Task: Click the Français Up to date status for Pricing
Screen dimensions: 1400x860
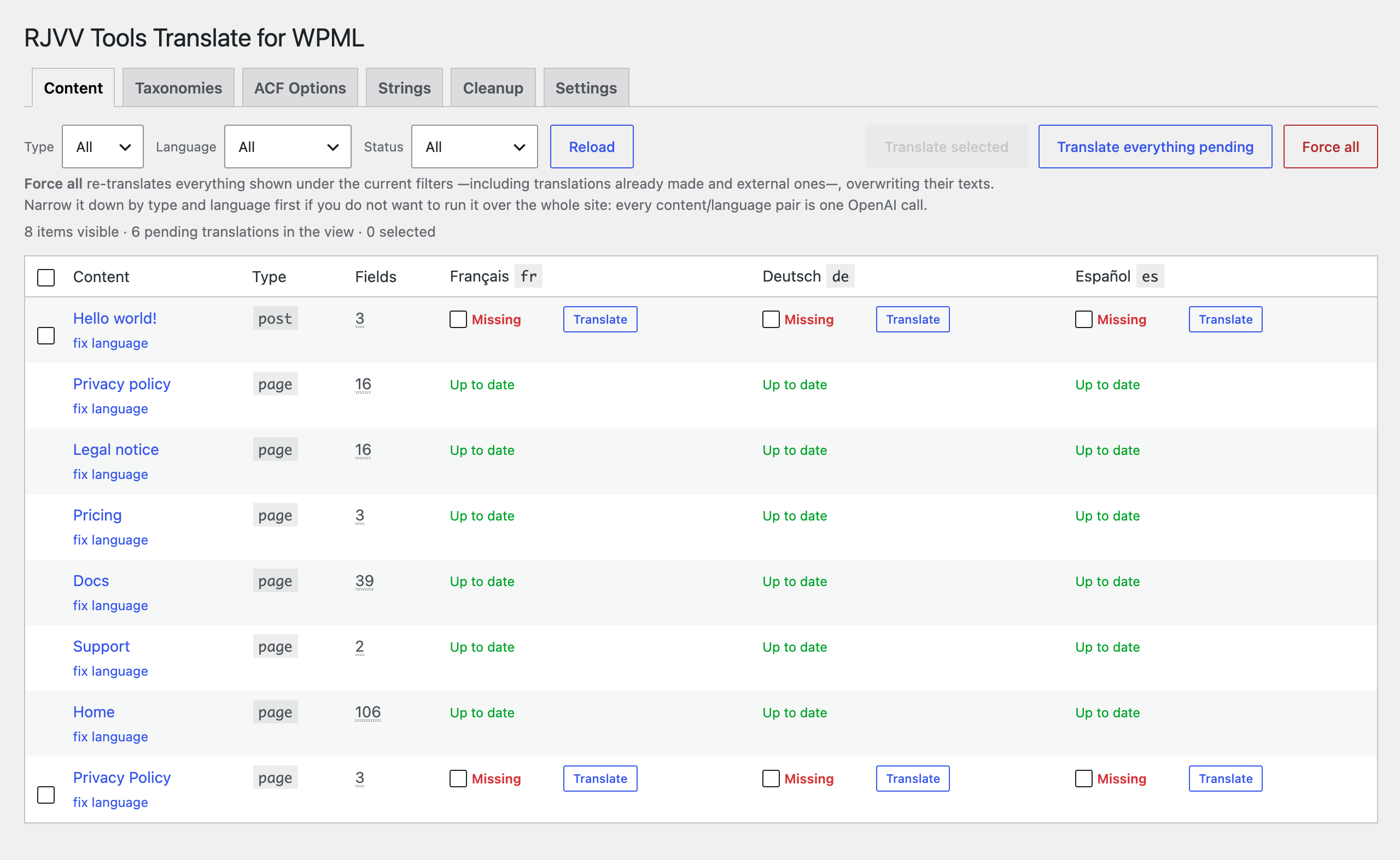Action: tap(482, 516)
